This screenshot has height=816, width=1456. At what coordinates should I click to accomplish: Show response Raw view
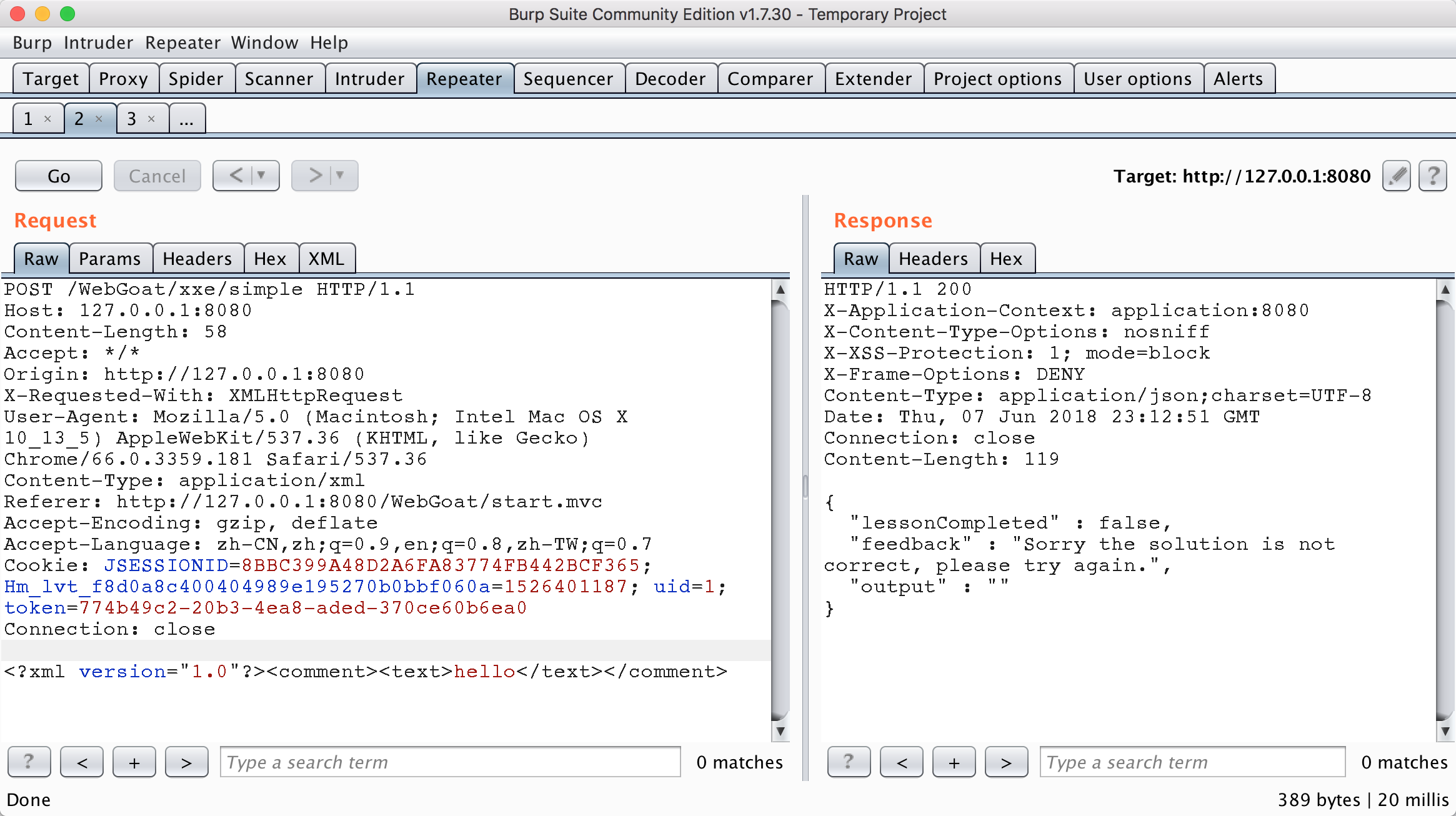coord(861,259)
